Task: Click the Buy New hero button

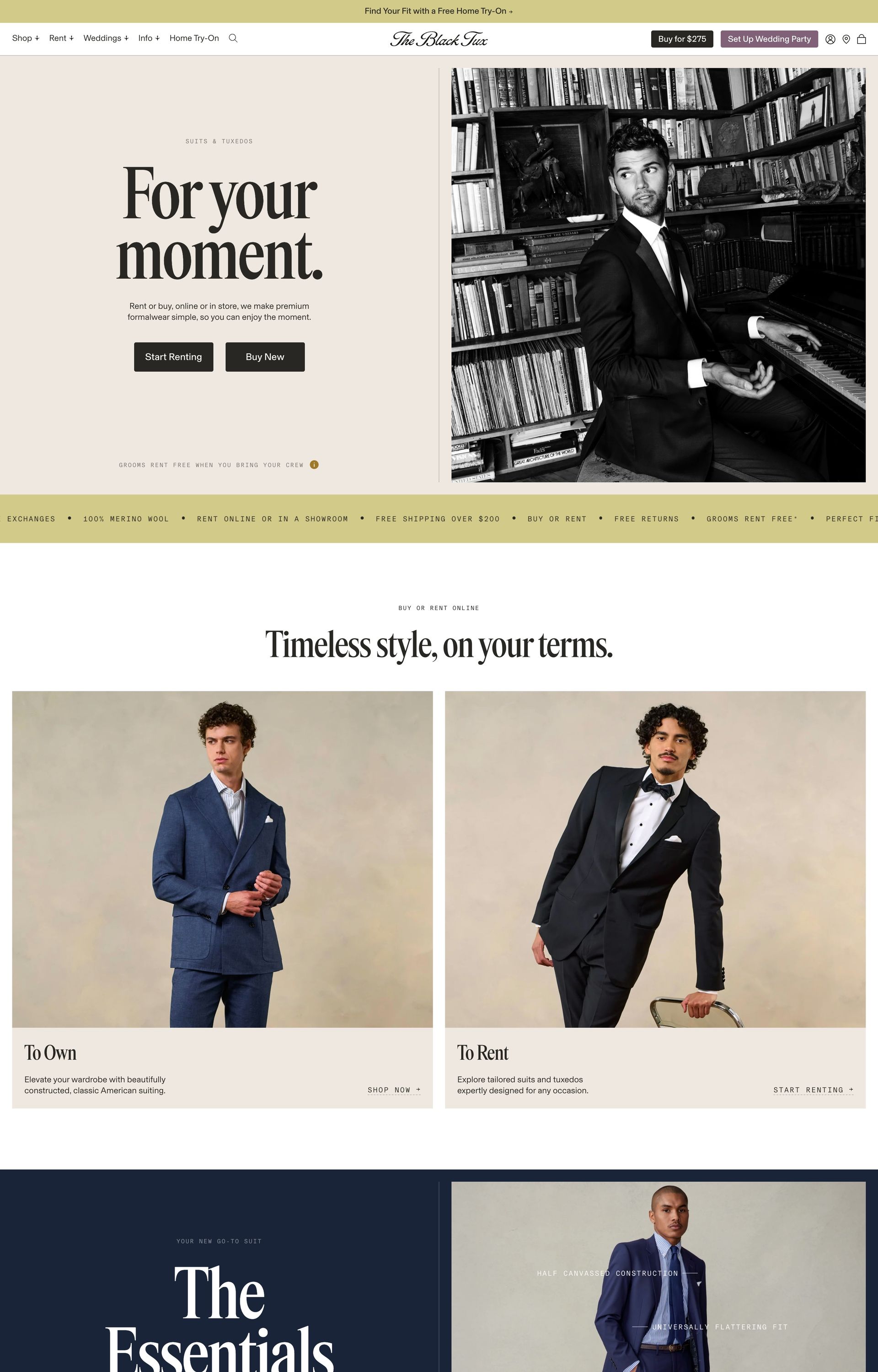Action: pos(265,357)
